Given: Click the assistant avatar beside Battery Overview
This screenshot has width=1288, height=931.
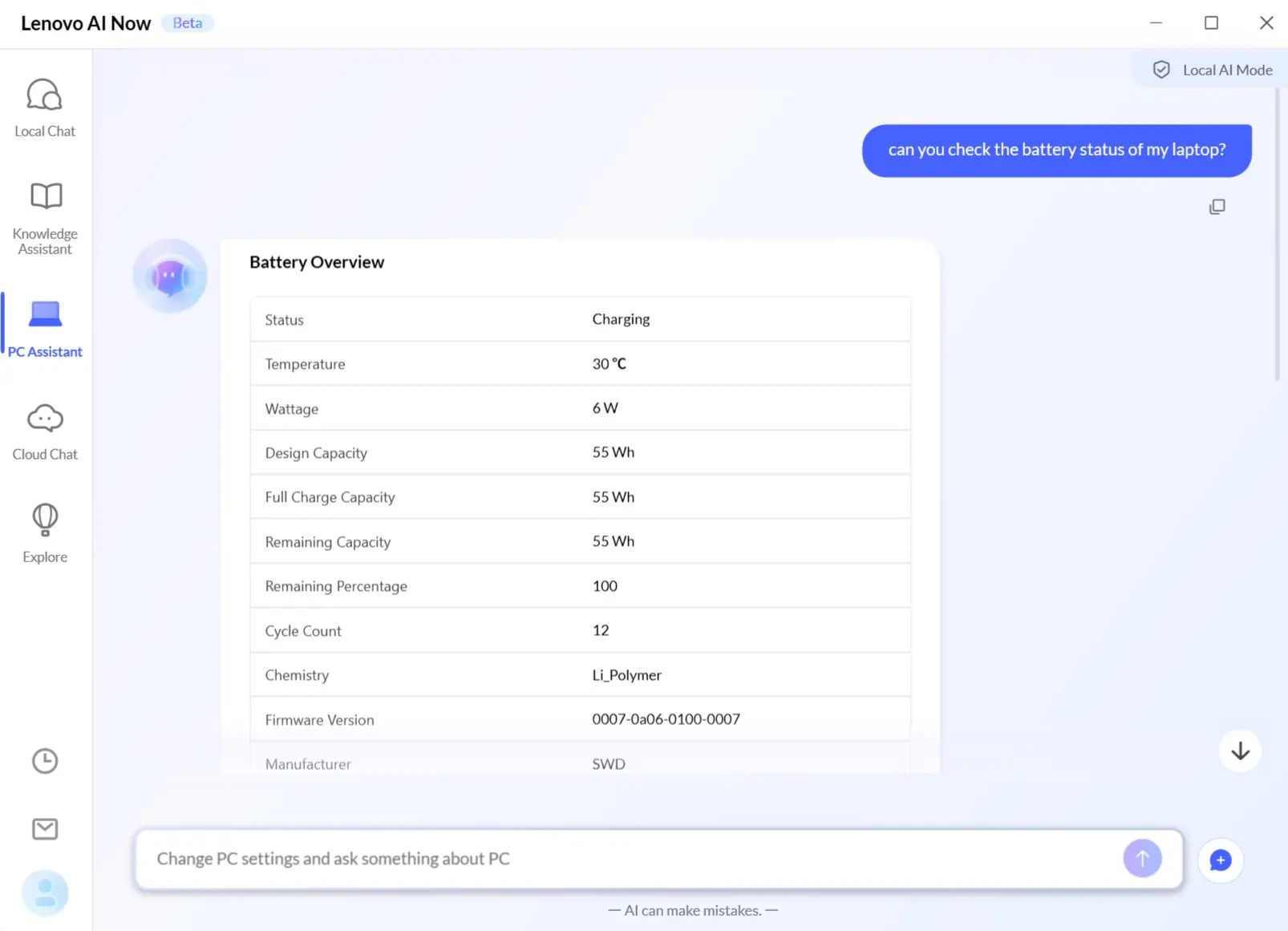Looking at the screenshot, I should [x=170, y=276].
